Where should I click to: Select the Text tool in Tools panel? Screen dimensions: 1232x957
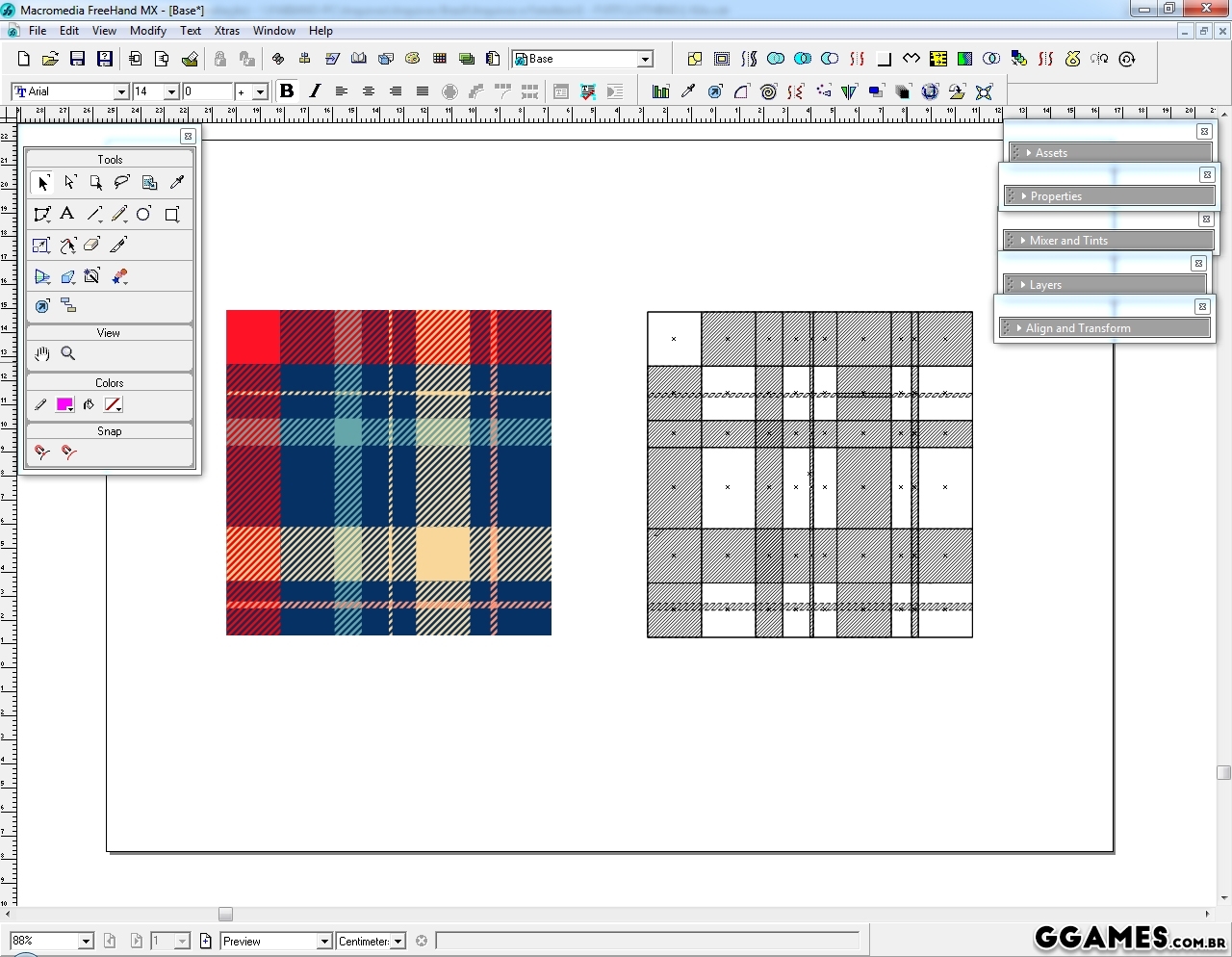(x=67, y=214)
